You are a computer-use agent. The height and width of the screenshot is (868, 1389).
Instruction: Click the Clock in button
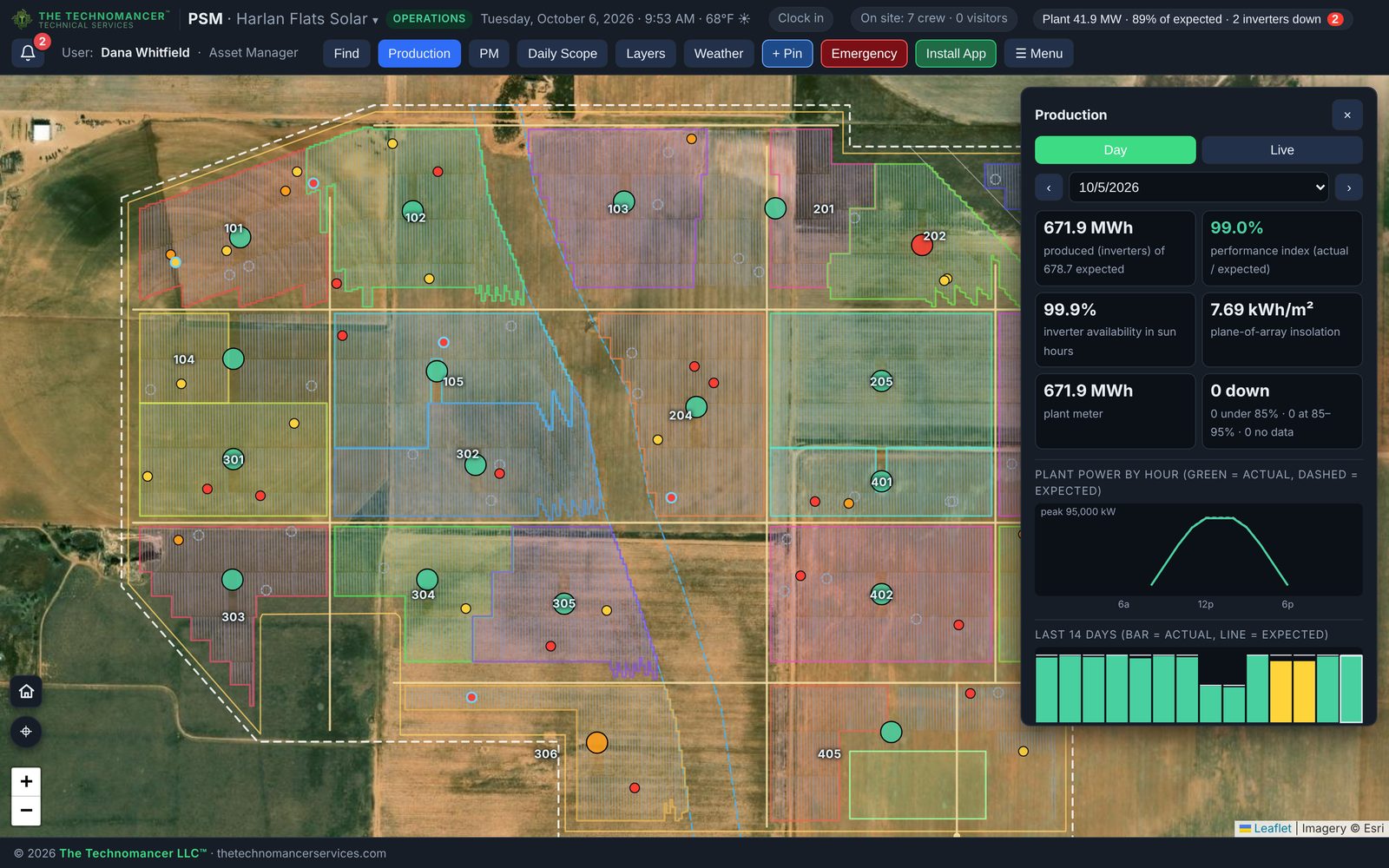click(800, 18)
